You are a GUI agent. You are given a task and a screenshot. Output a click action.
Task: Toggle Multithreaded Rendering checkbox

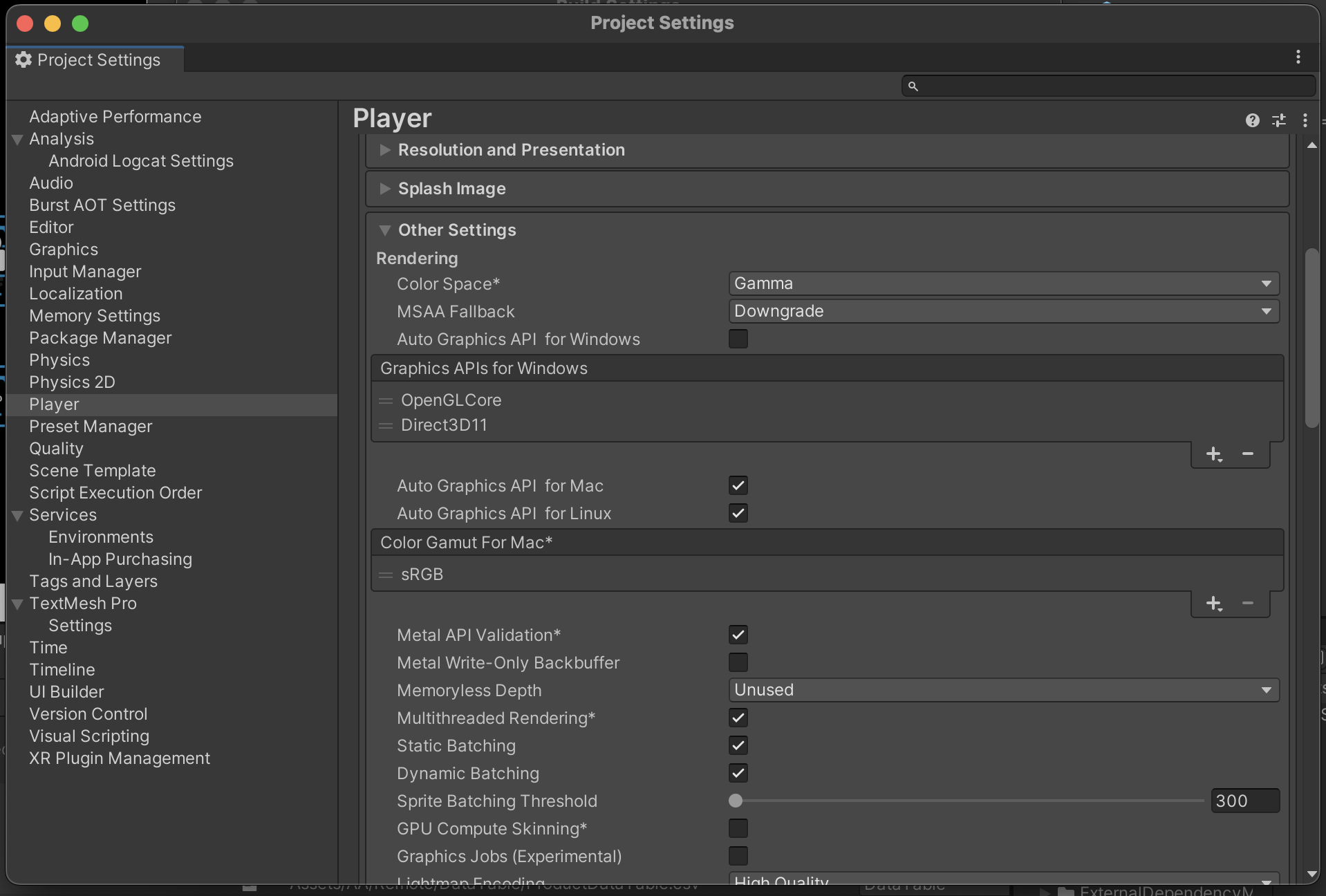(x=738, y=718)
